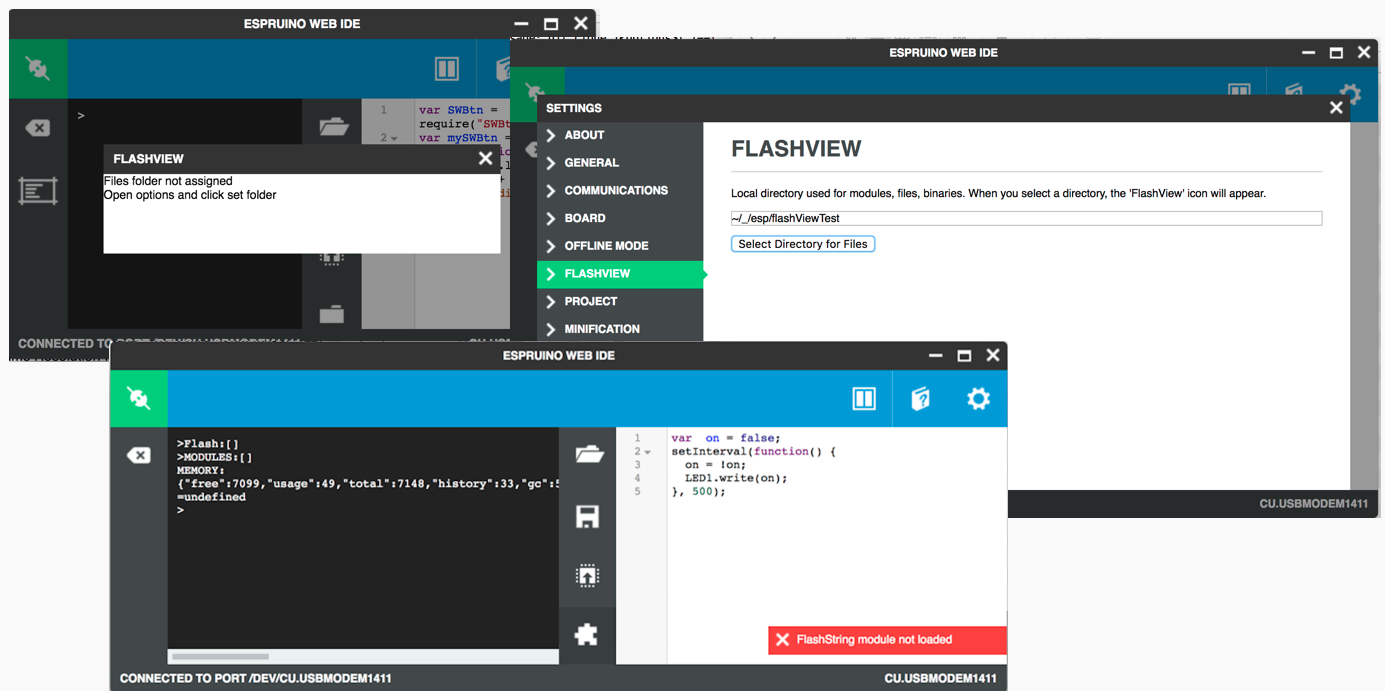Fold line 2 in the top-left window's editor
The width and height of the screenshot is (1385, 691).
click(394, 138)
